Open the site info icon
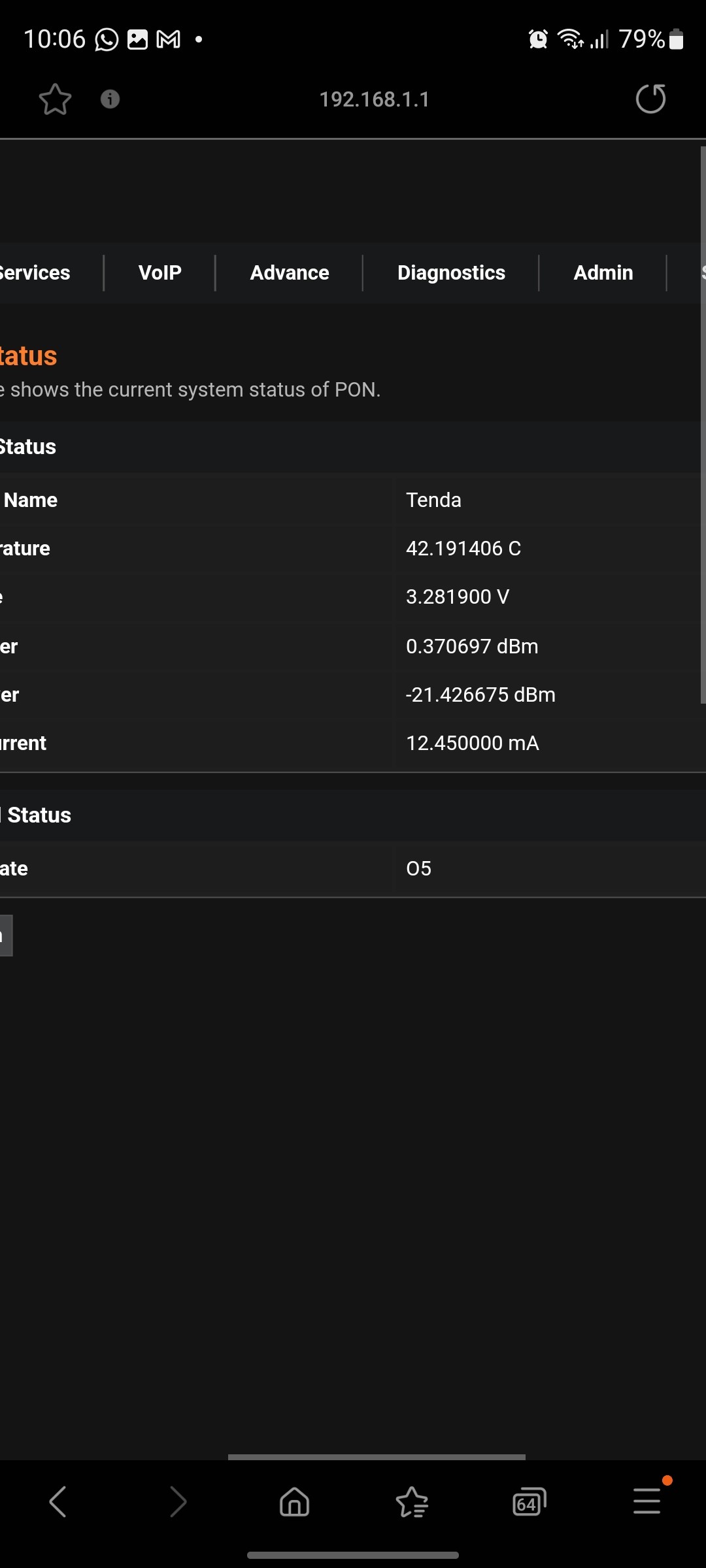The image size is (706, 1568). coord(110,99)
